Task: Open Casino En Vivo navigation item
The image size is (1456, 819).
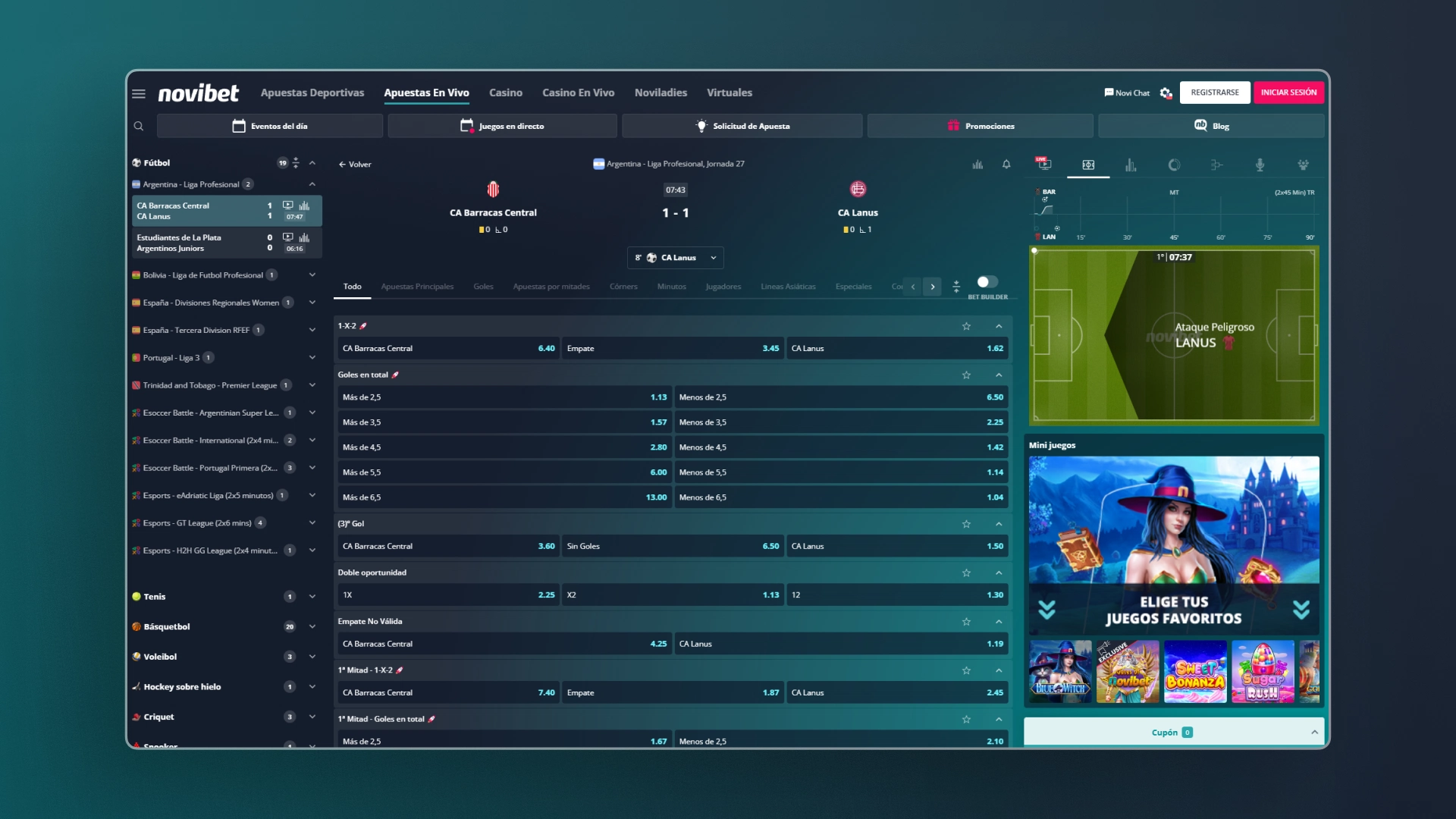Action: (578, 93)
